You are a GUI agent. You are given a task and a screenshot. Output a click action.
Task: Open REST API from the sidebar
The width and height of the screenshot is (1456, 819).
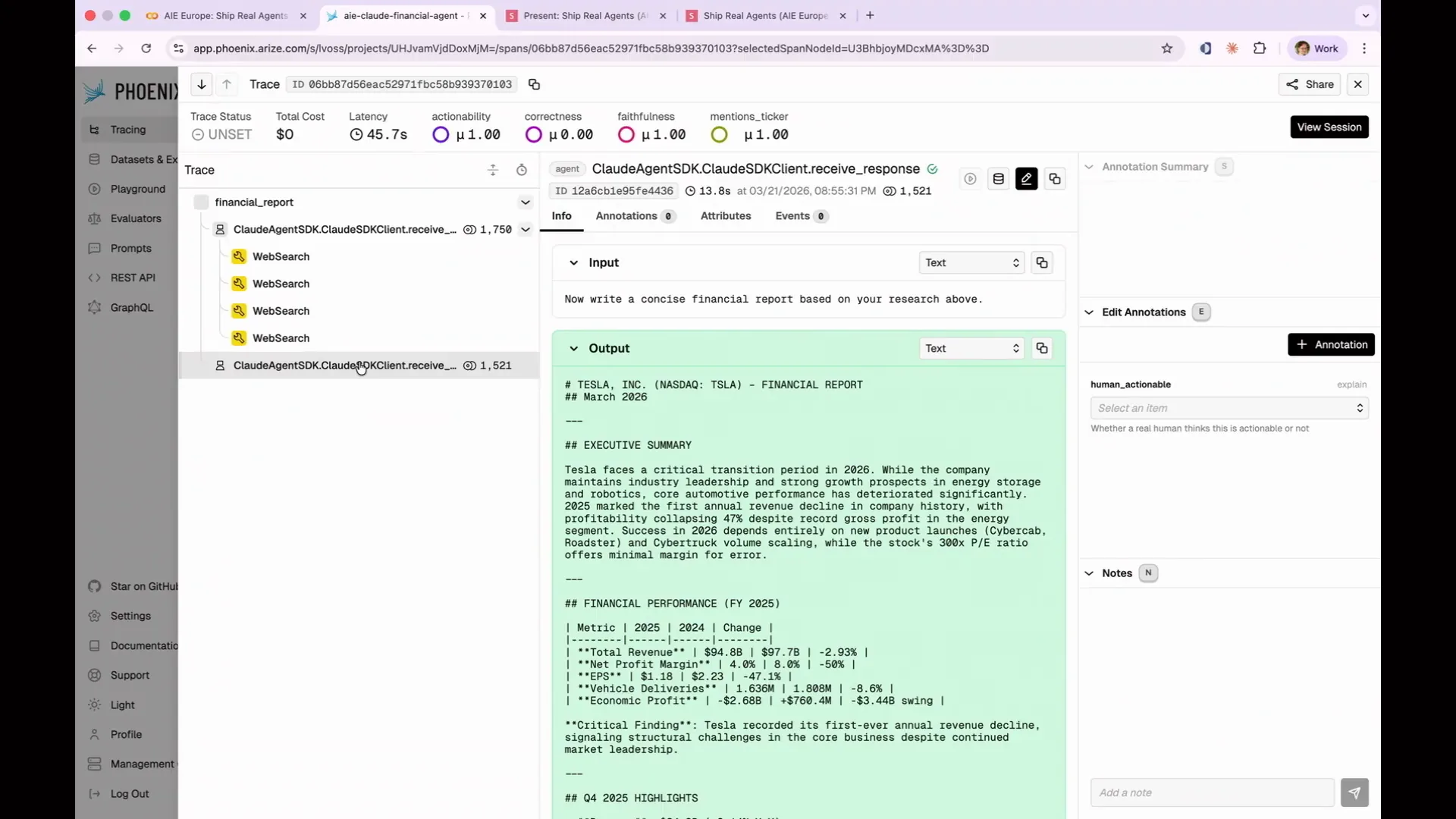pos(129,278)
